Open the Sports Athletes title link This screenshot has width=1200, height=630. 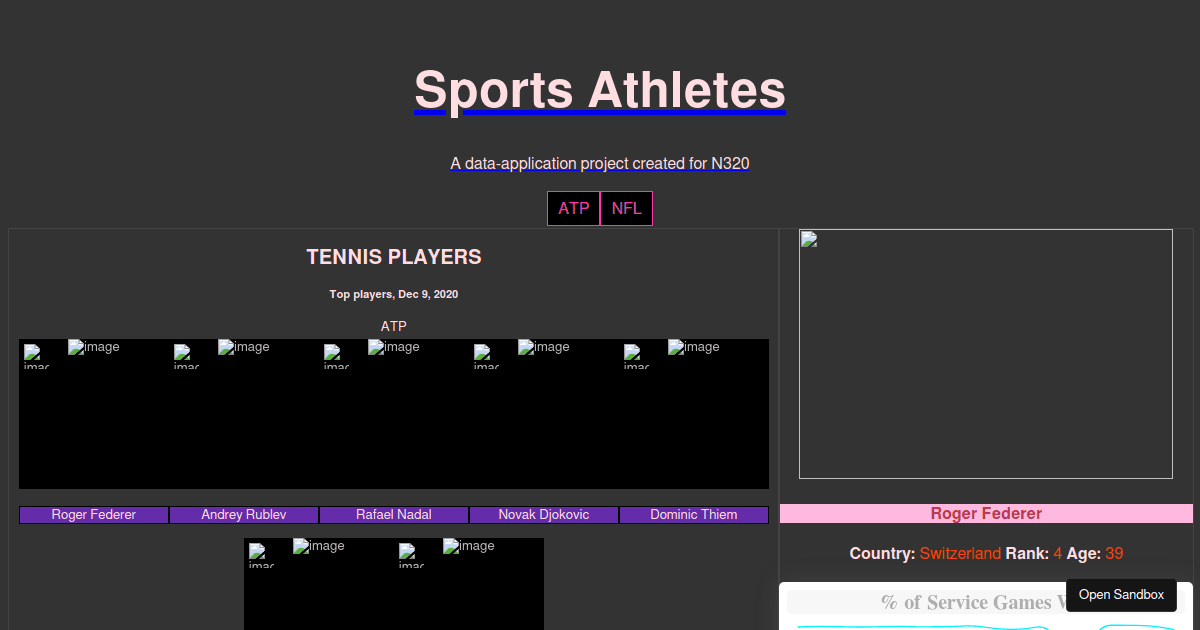[x=600, y=90]
